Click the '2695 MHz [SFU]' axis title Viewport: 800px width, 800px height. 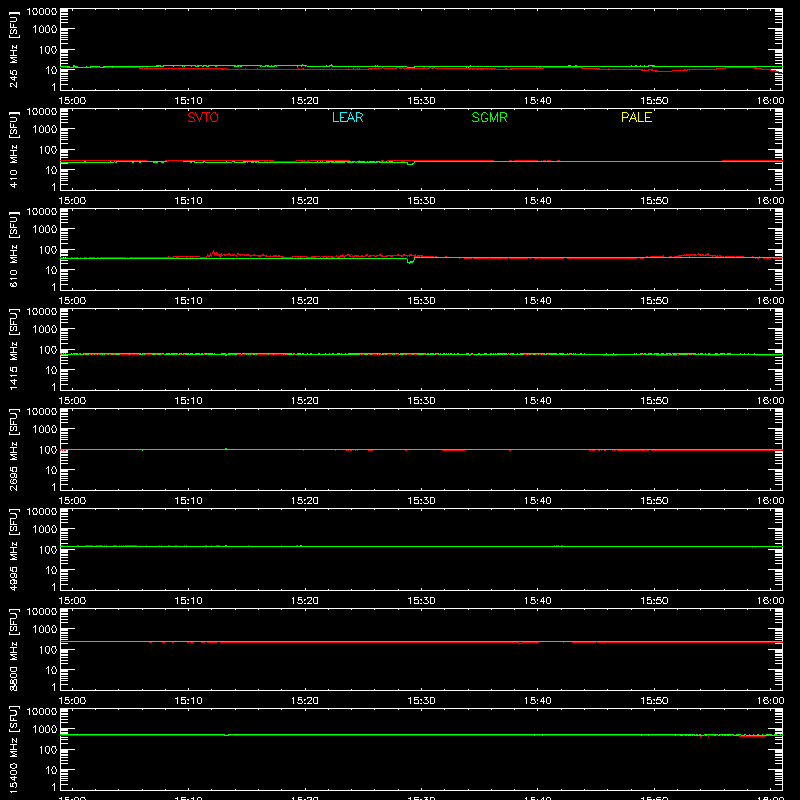(14, 449)
